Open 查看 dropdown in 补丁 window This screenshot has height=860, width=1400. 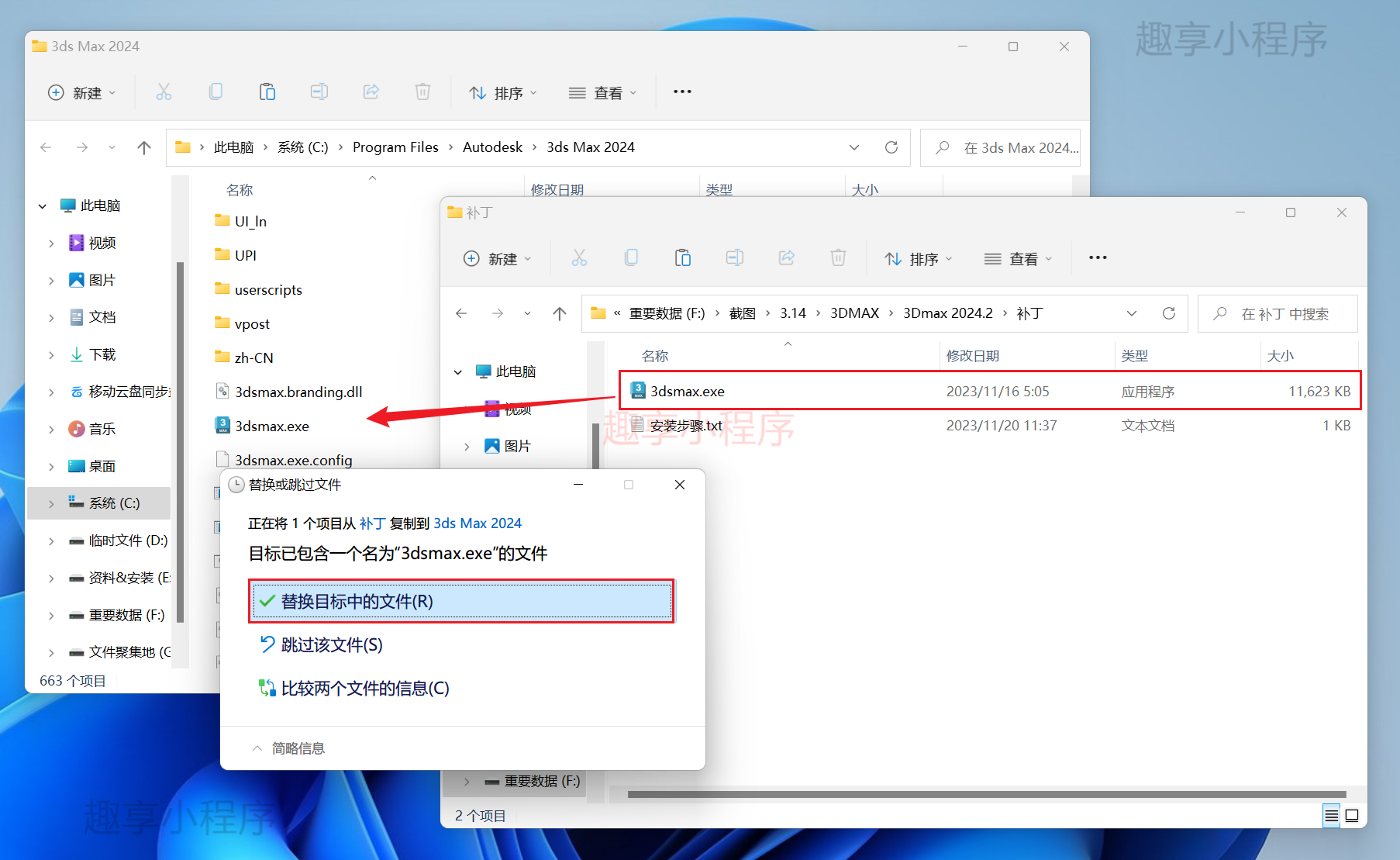click(x=1019, y=259)
